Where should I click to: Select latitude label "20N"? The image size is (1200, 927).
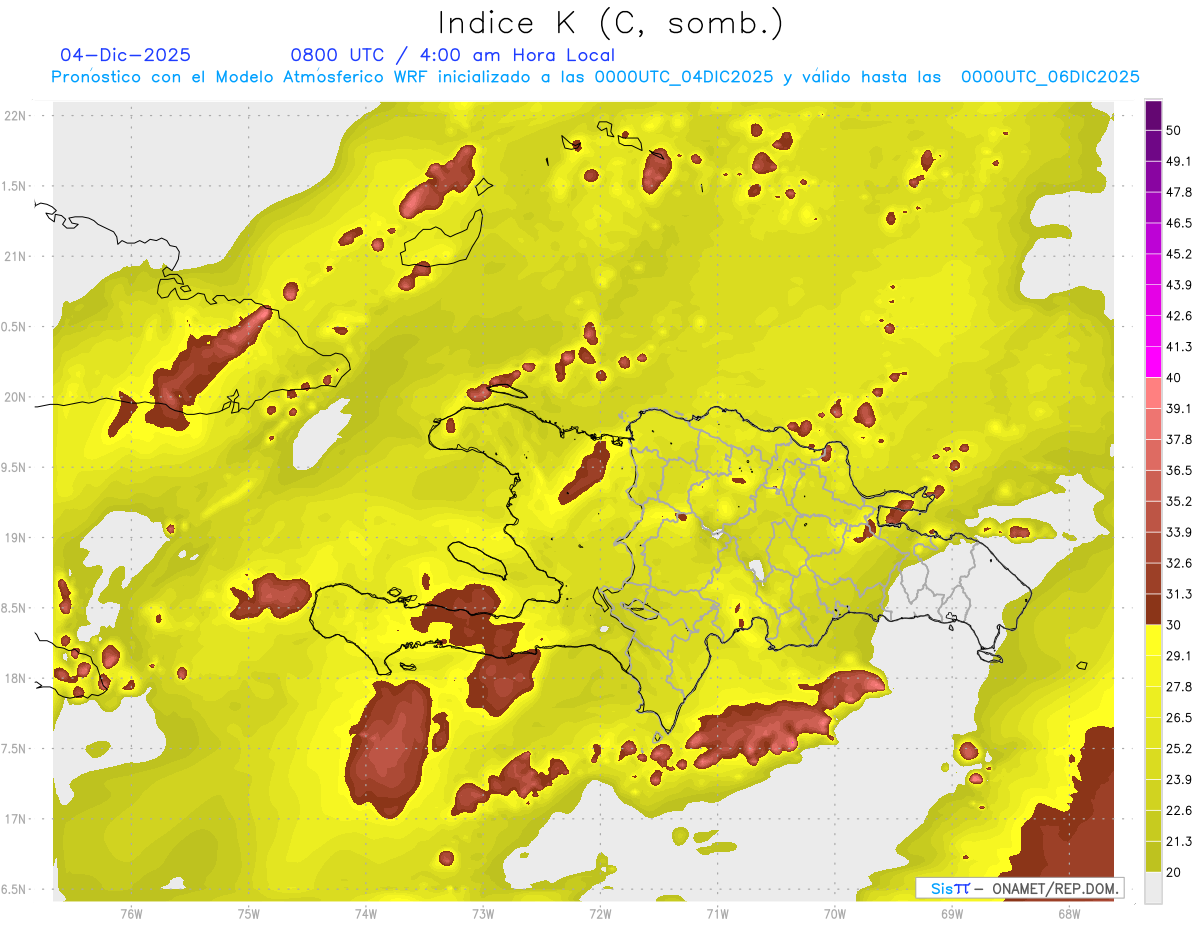[x=16, y=397]
